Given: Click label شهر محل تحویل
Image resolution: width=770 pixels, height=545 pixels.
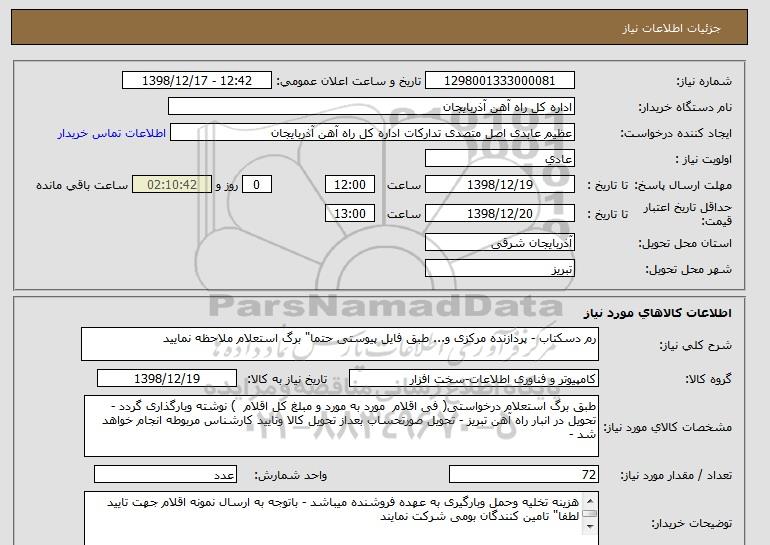Looking at the screenshot, I should 688,269.
